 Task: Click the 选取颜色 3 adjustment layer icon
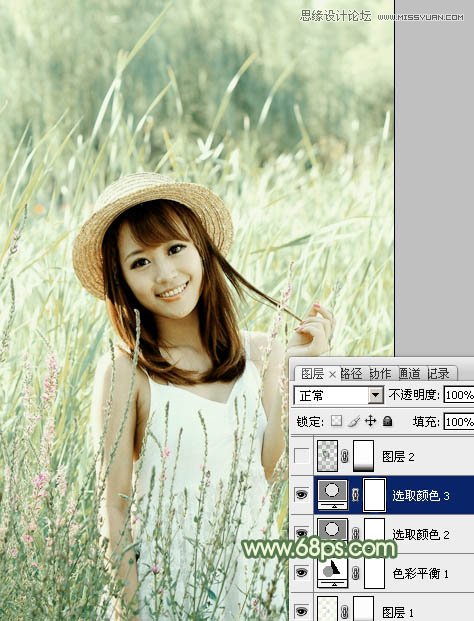point(332,495)
